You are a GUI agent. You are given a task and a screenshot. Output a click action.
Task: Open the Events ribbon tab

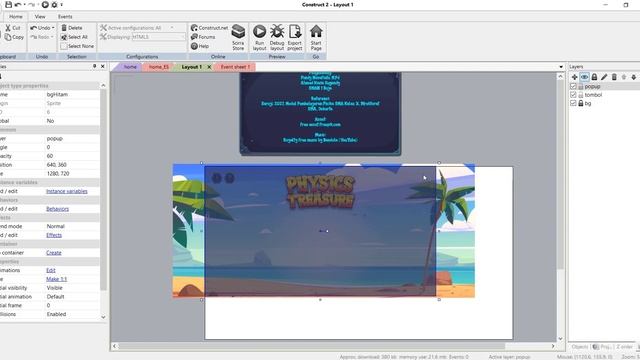pos(65,17)
